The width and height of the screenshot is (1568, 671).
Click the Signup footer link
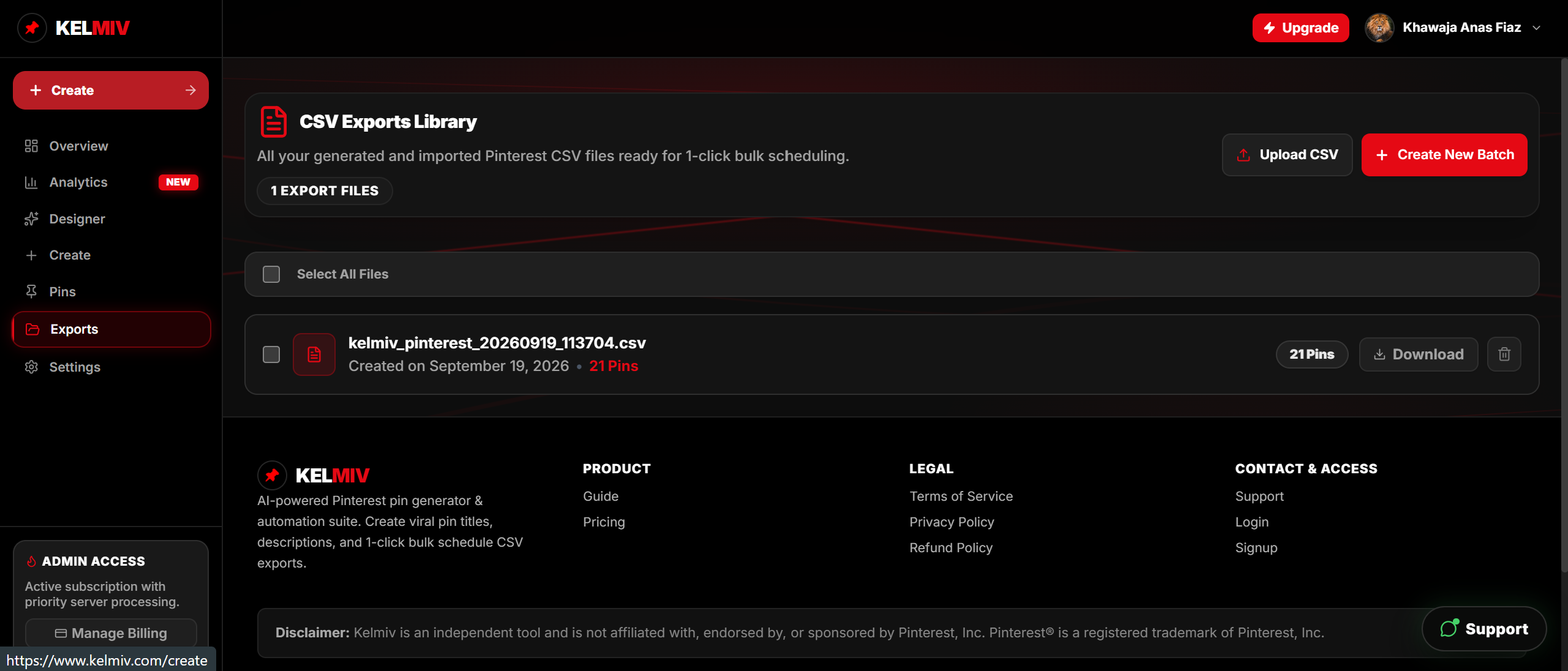point(1256,548)
